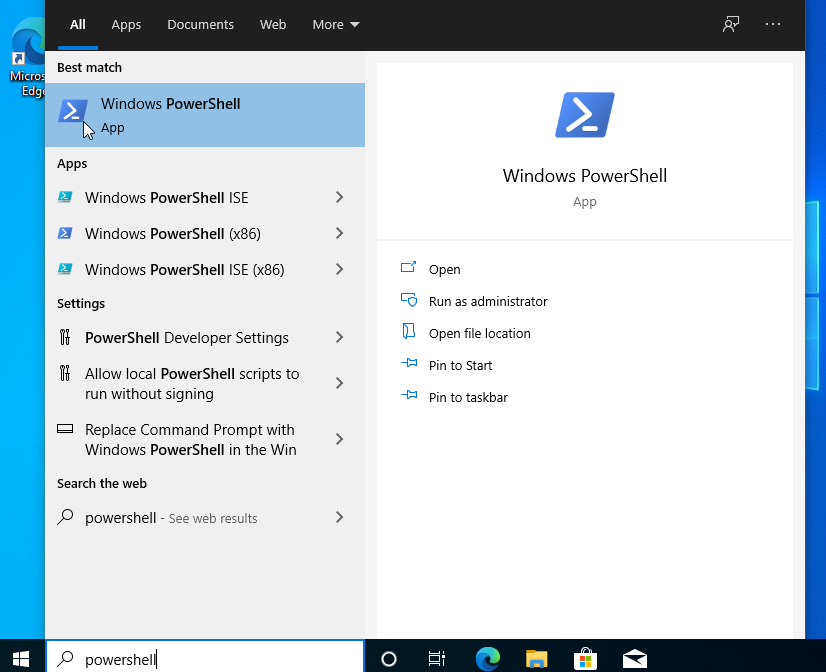Open Microsoft Store taskbar icon
The height and width of the screenshot is (672, 826).
(x=586, y=658)
